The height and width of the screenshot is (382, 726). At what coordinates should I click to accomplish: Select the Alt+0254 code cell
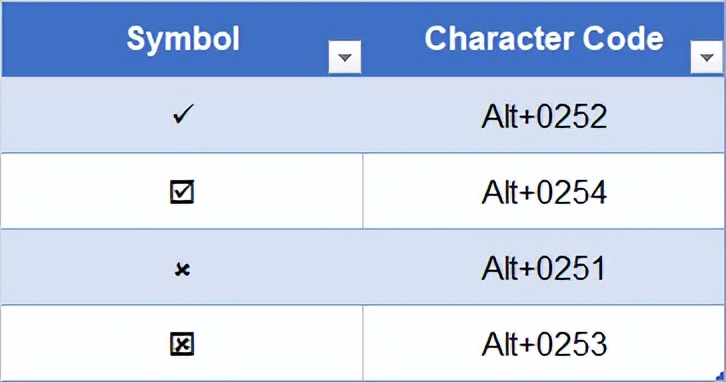[x=544, y=192]
